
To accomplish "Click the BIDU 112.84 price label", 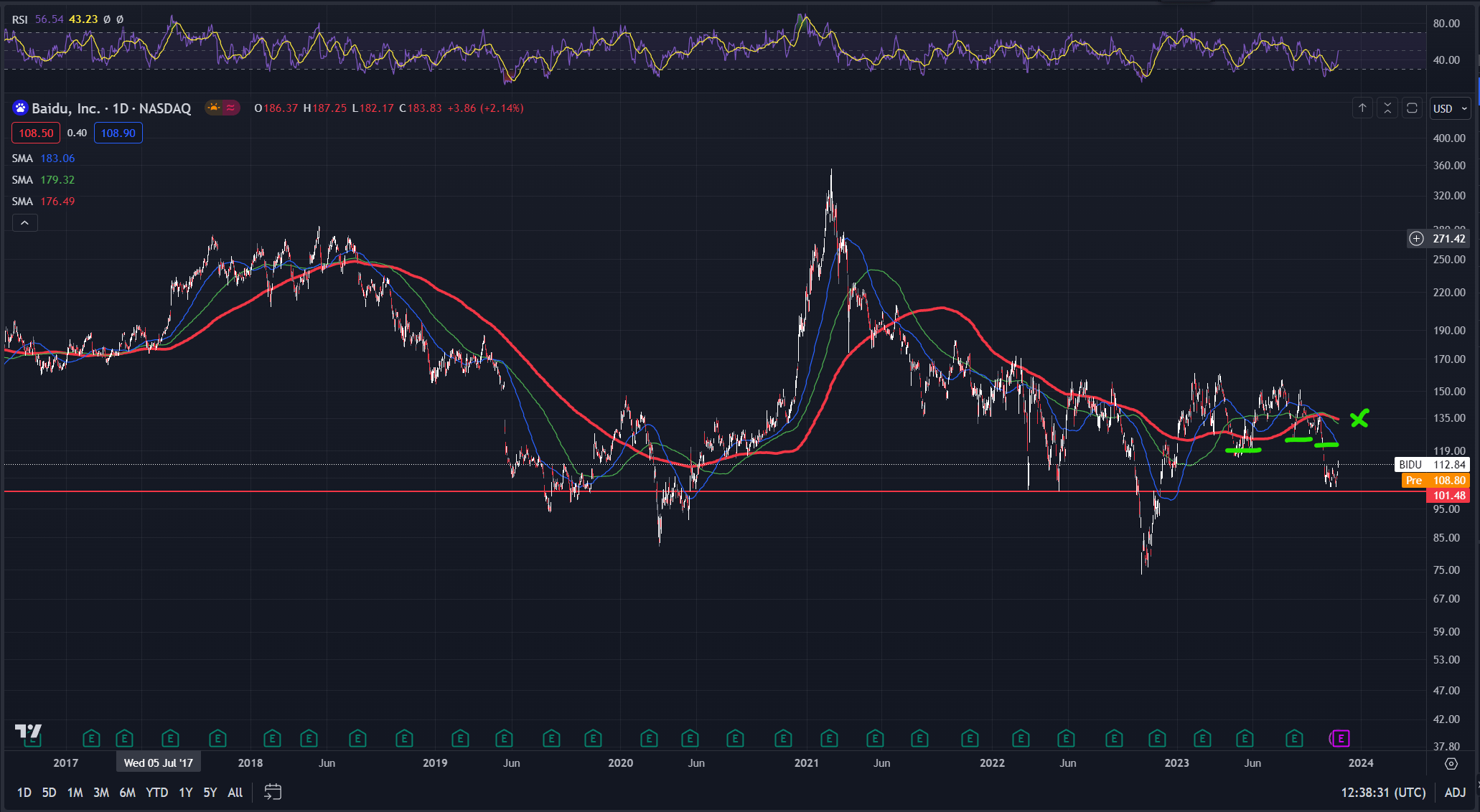I will click(1432, 465).
